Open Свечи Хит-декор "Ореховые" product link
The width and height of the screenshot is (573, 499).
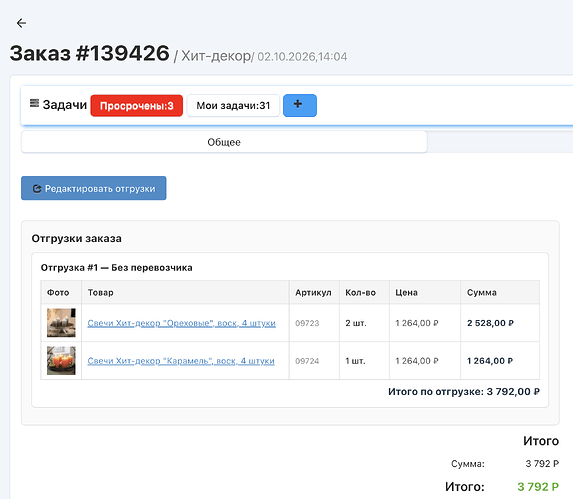tap(182, 323)
